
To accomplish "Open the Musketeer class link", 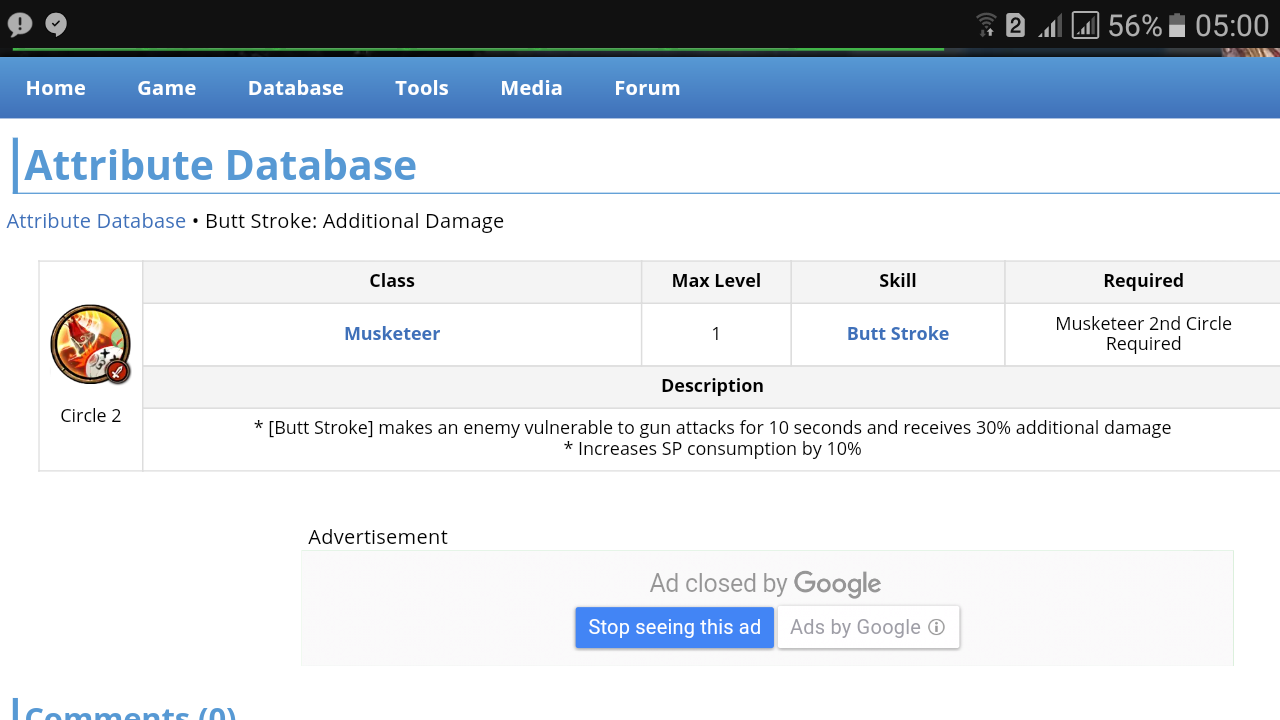I will click(392, 334).
